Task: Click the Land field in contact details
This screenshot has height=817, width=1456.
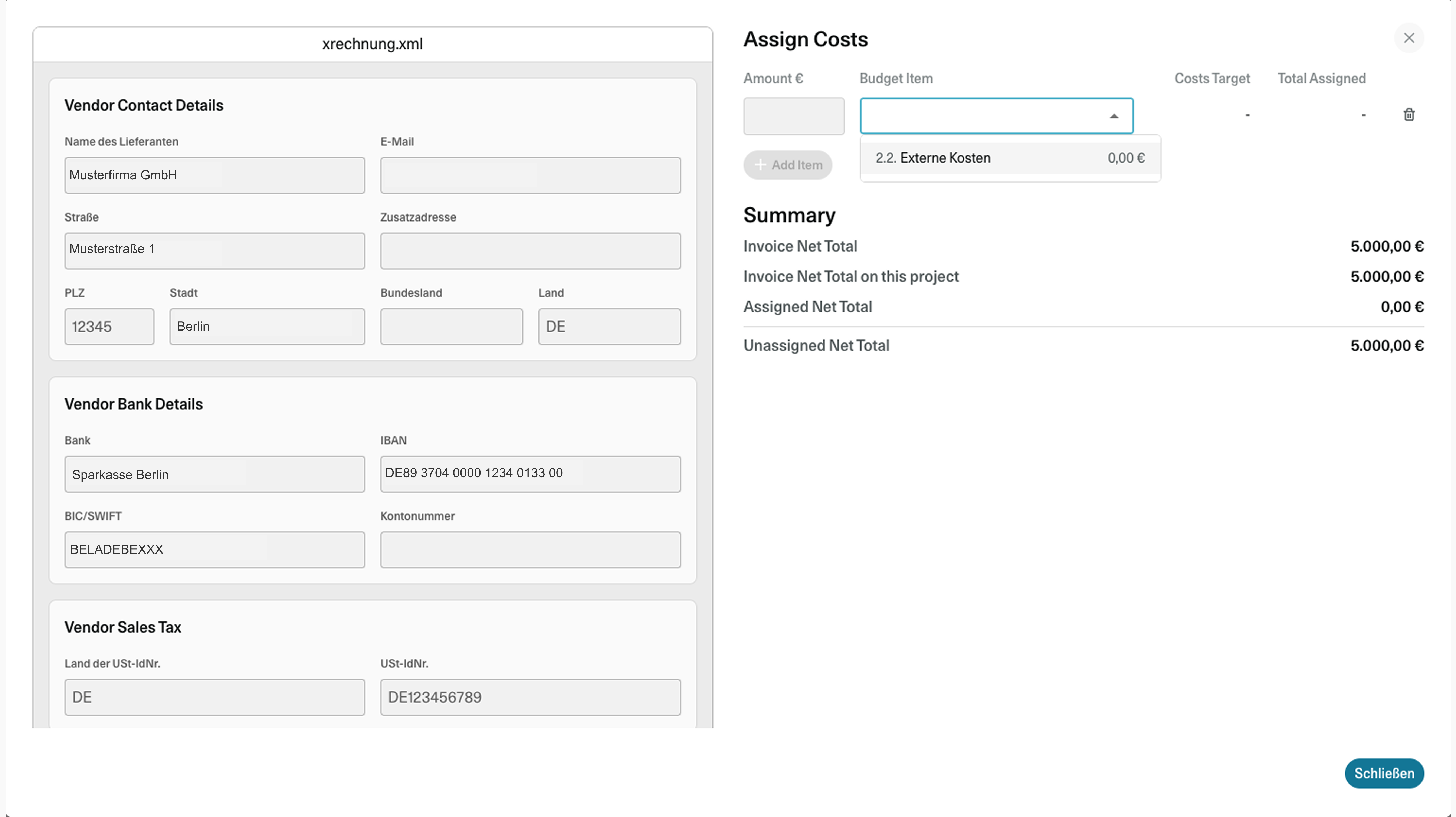Action: point(609,327)
